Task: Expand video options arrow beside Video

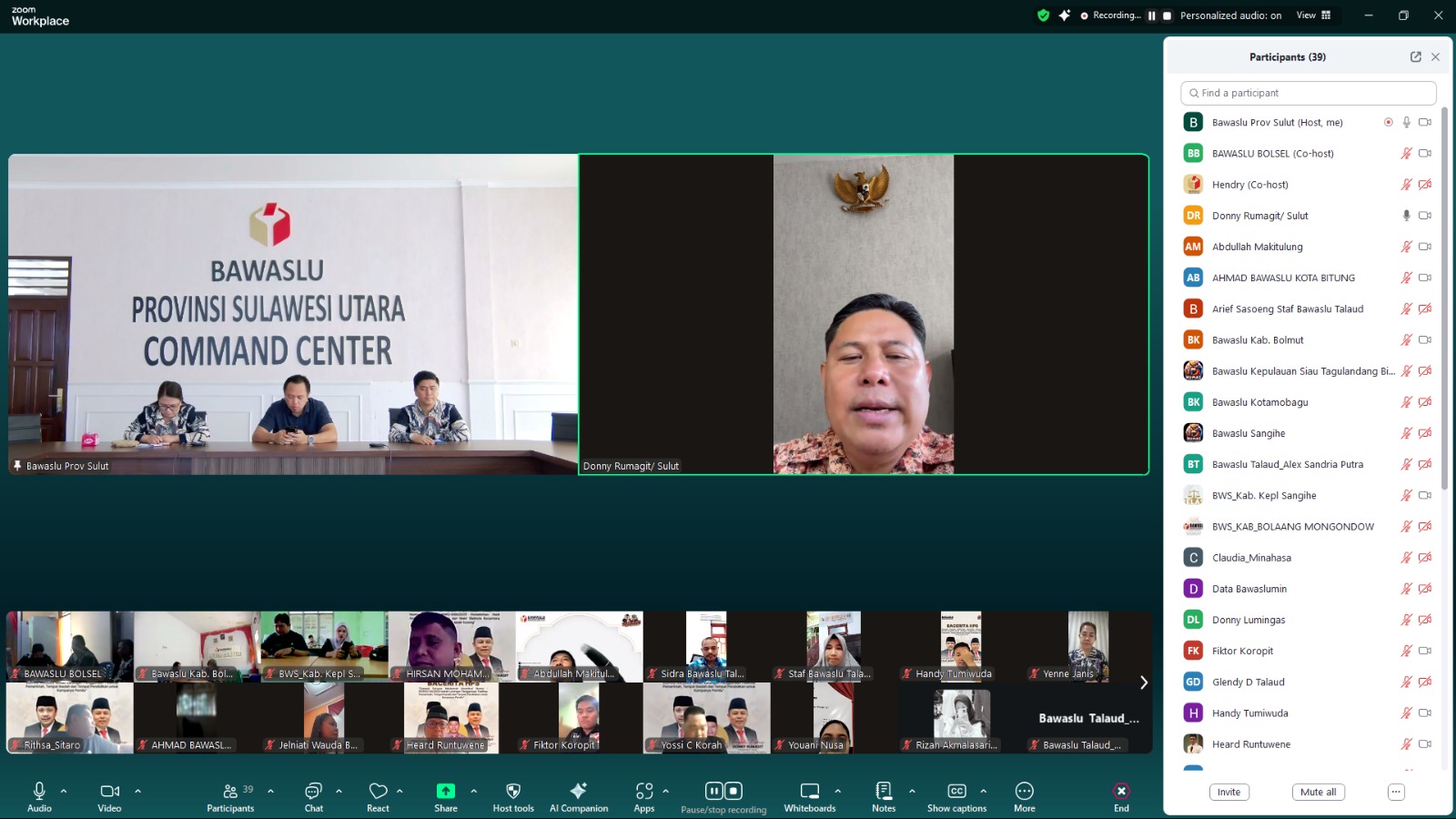Action: (138, 791)
